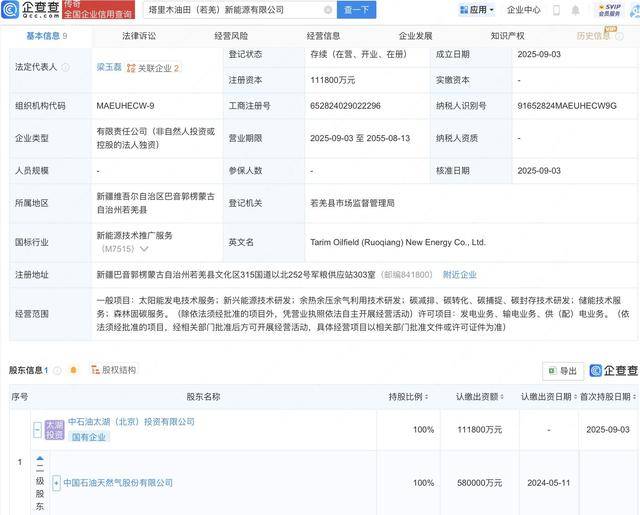The height and width of the screenshot is (515, 640).
Task: Click registration number 652824029022296
Action: (x=345, y=106)
